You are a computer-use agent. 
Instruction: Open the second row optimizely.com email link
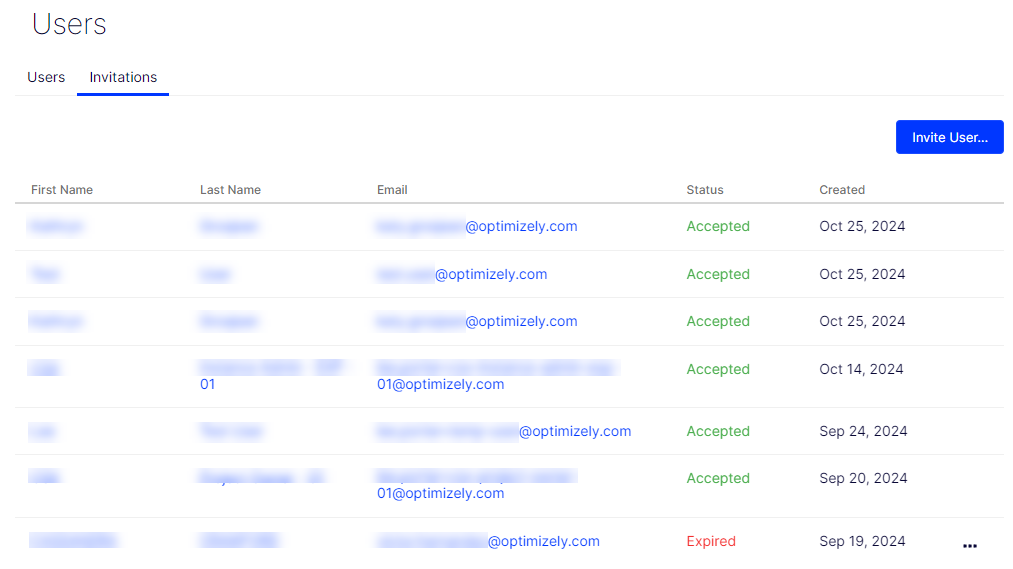462,274
